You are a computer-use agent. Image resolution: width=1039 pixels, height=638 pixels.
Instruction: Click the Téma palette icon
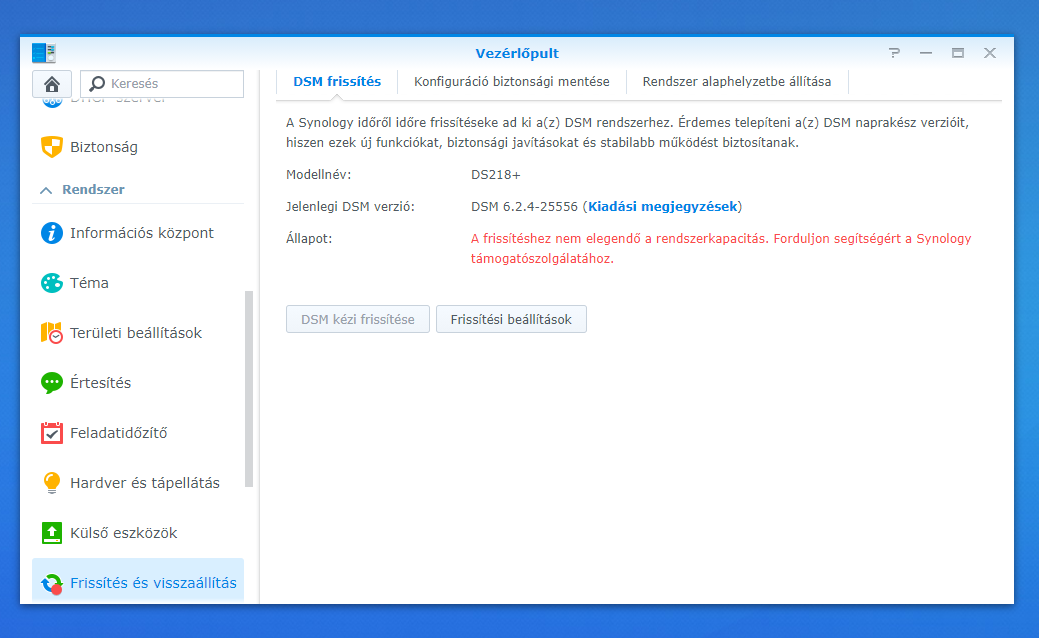52,283
